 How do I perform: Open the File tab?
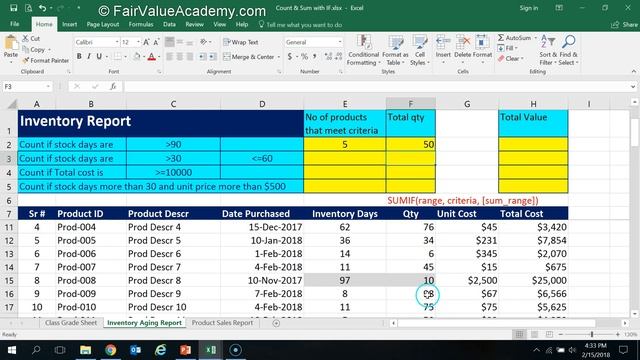[15, 24]
